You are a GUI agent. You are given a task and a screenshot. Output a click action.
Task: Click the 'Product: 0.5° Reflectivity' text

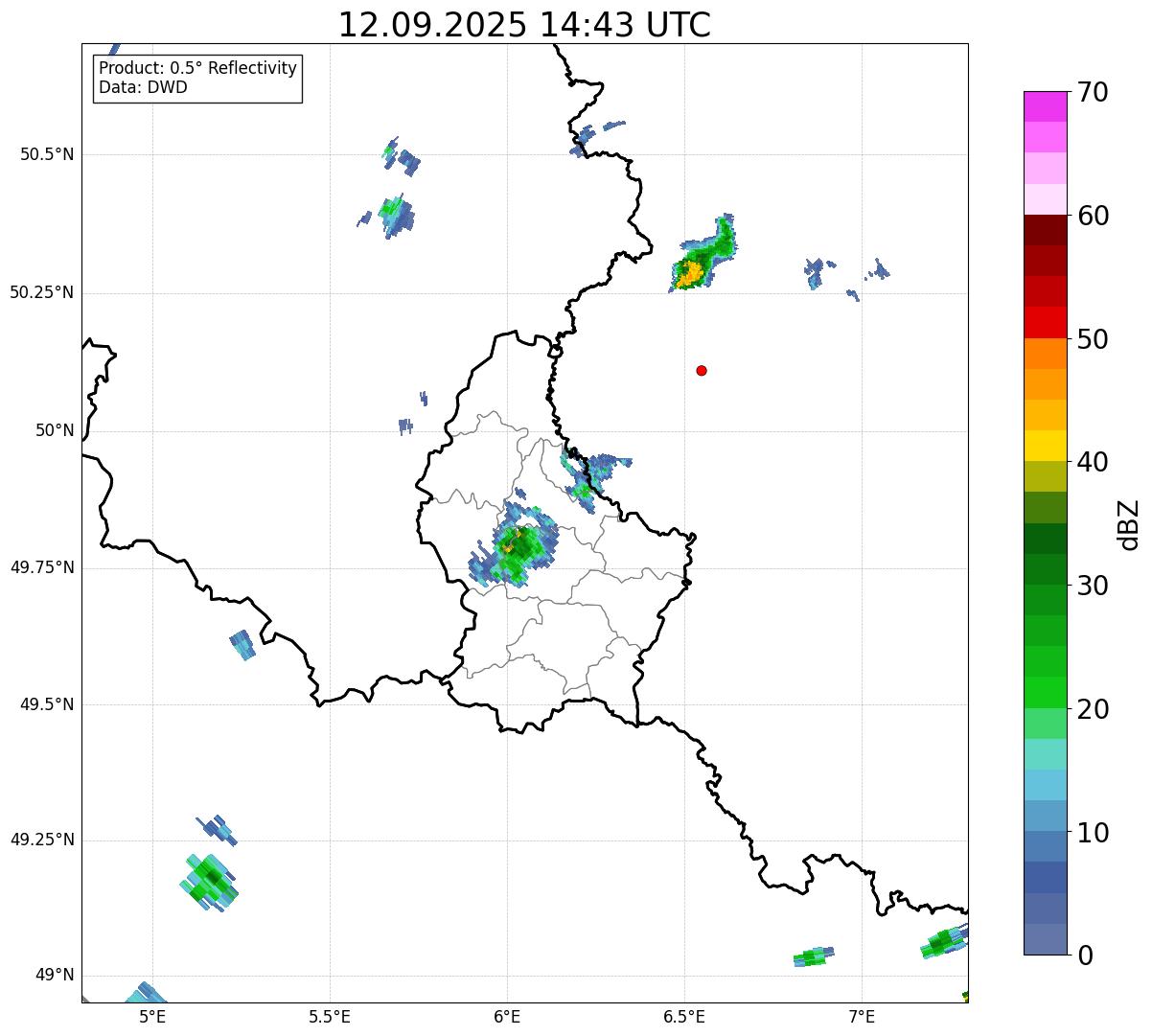click(197, 69)
